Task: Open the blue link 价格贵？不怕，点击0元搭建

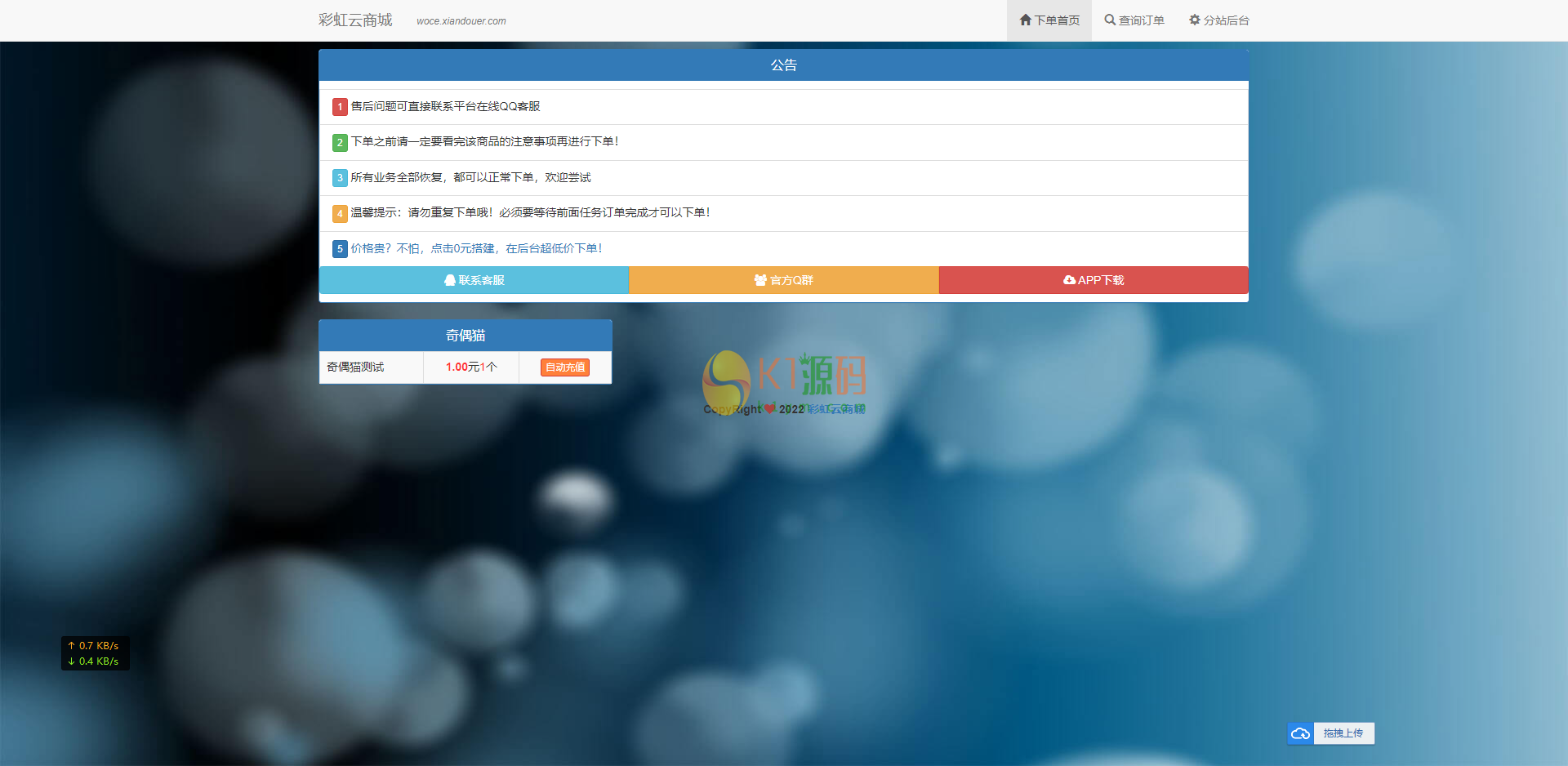Action: [x=476, y=248]
